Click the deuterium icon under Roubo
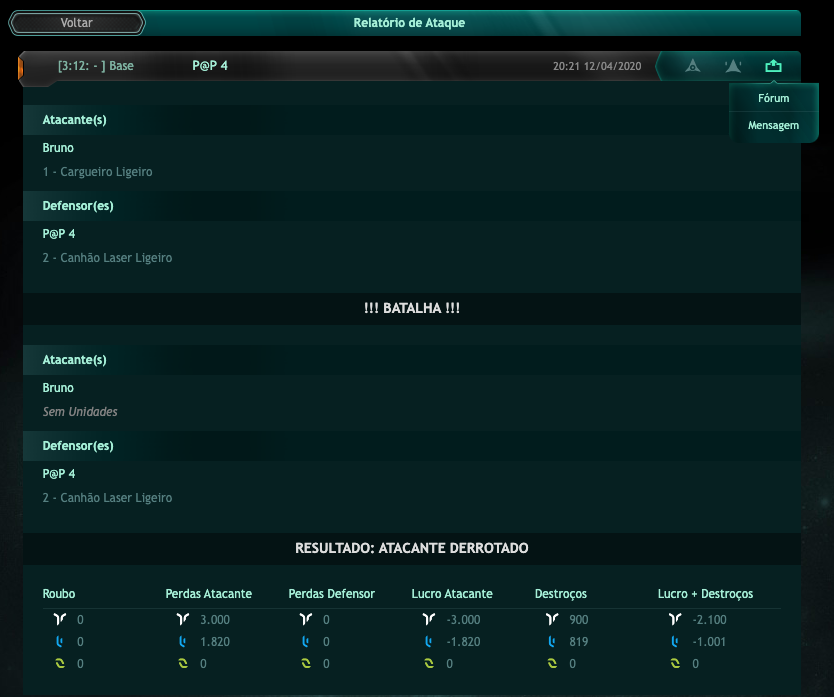The height and width of the screenshot is (697, 834). pyautogui.click(x=60, y=663)
